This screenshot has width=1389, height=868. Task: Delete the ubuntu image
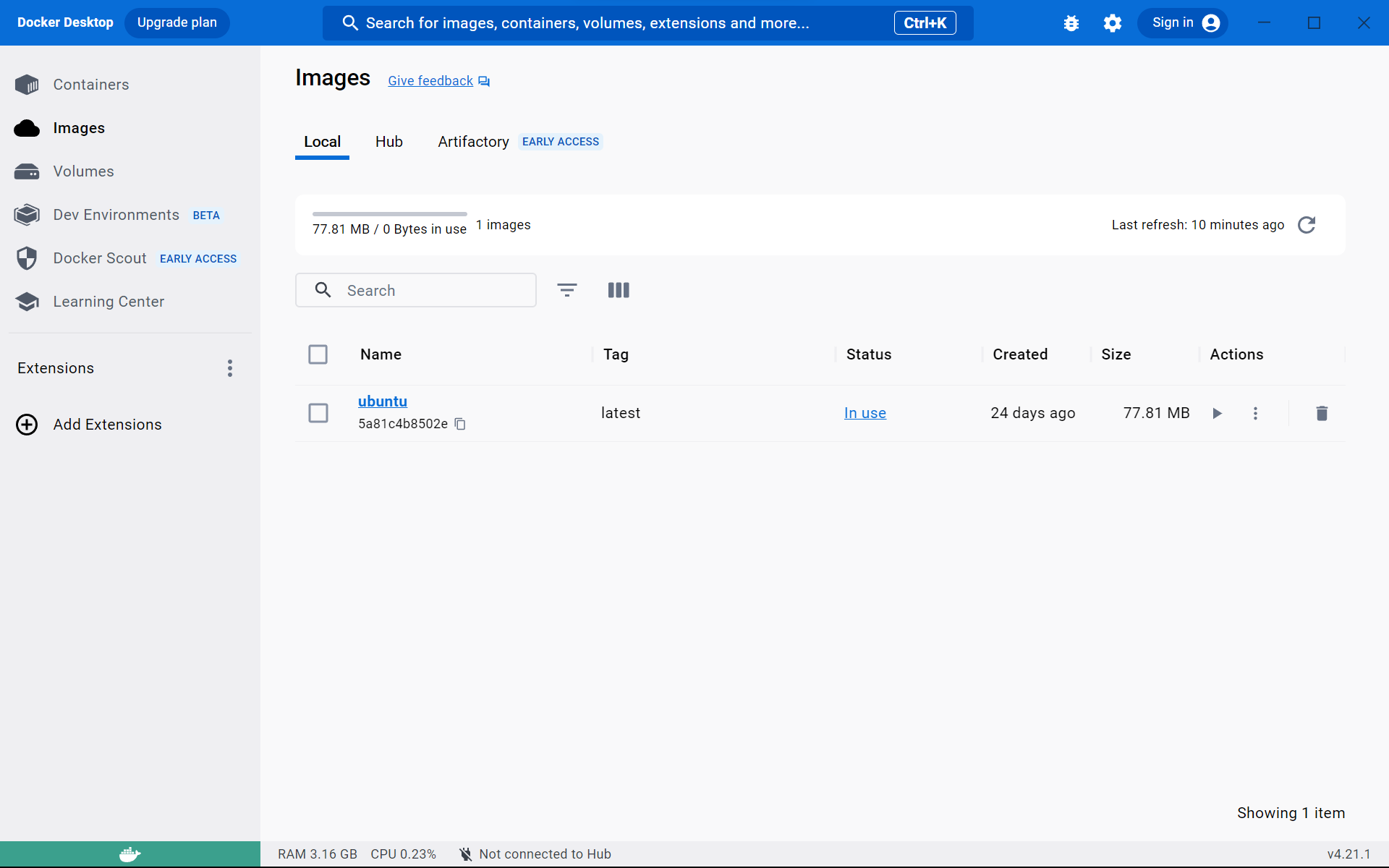coord(1322,413)
